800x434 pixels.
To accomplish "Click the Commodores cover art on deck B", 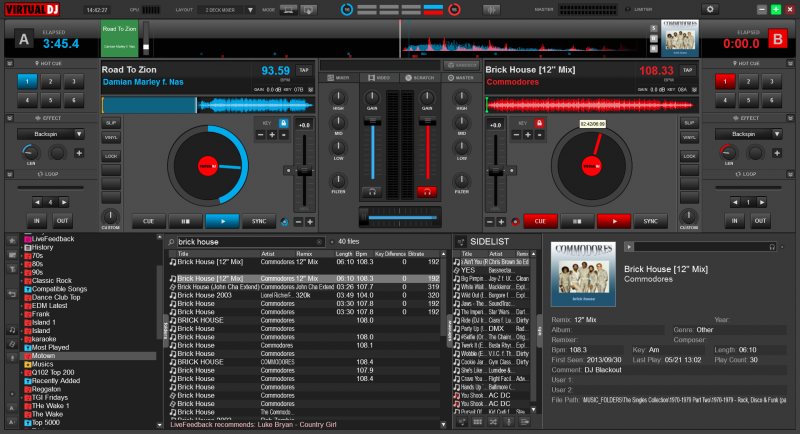I will coord(680,38).
